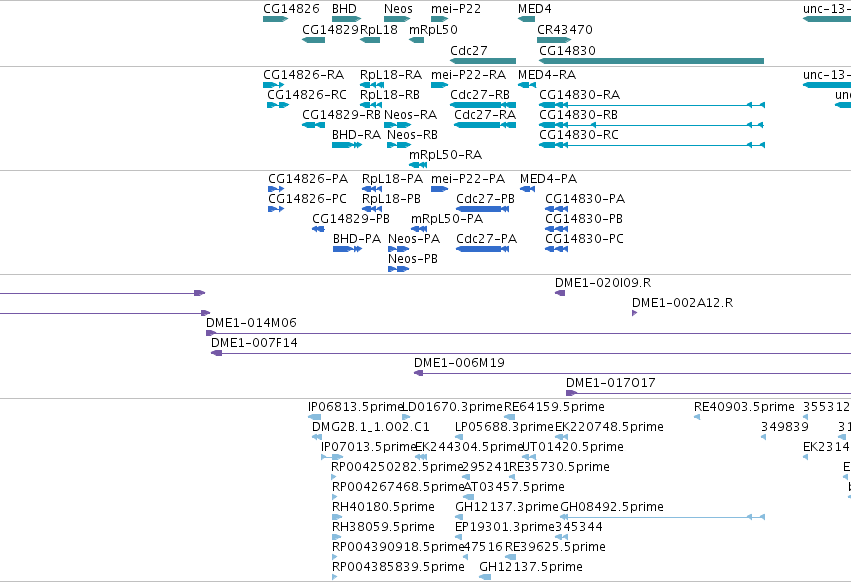The width and height of the screenshot is (851, 582).
Task: Select the mei-P22 gene label
Action: click(x=456, y=9)
